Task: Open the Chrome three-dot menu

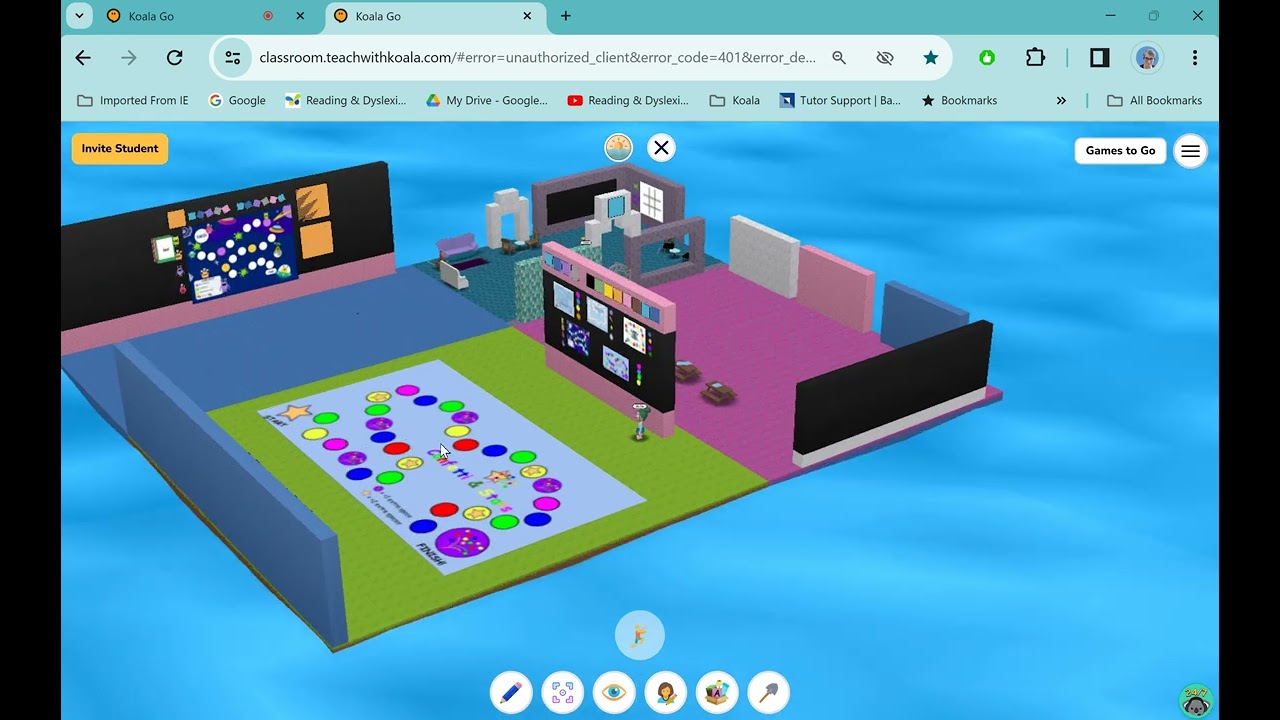Action: (1195, 58)
